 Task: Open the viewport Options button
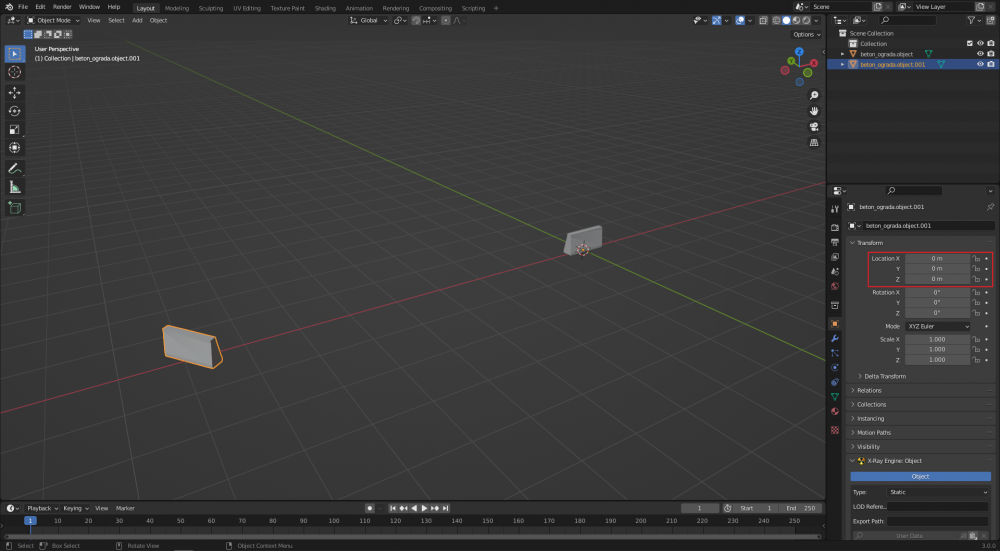tap(807, 34)
